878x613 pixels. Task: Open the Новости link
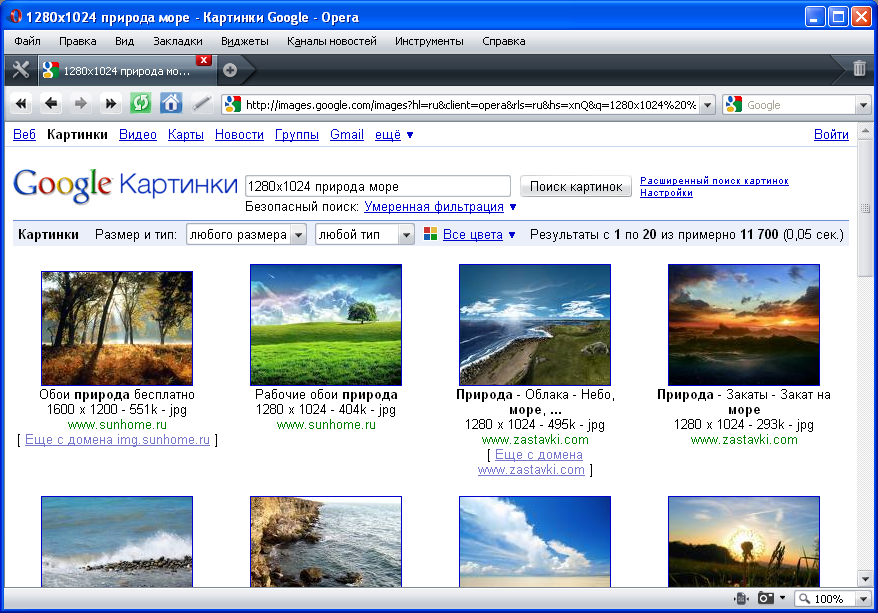pos(239,134)
